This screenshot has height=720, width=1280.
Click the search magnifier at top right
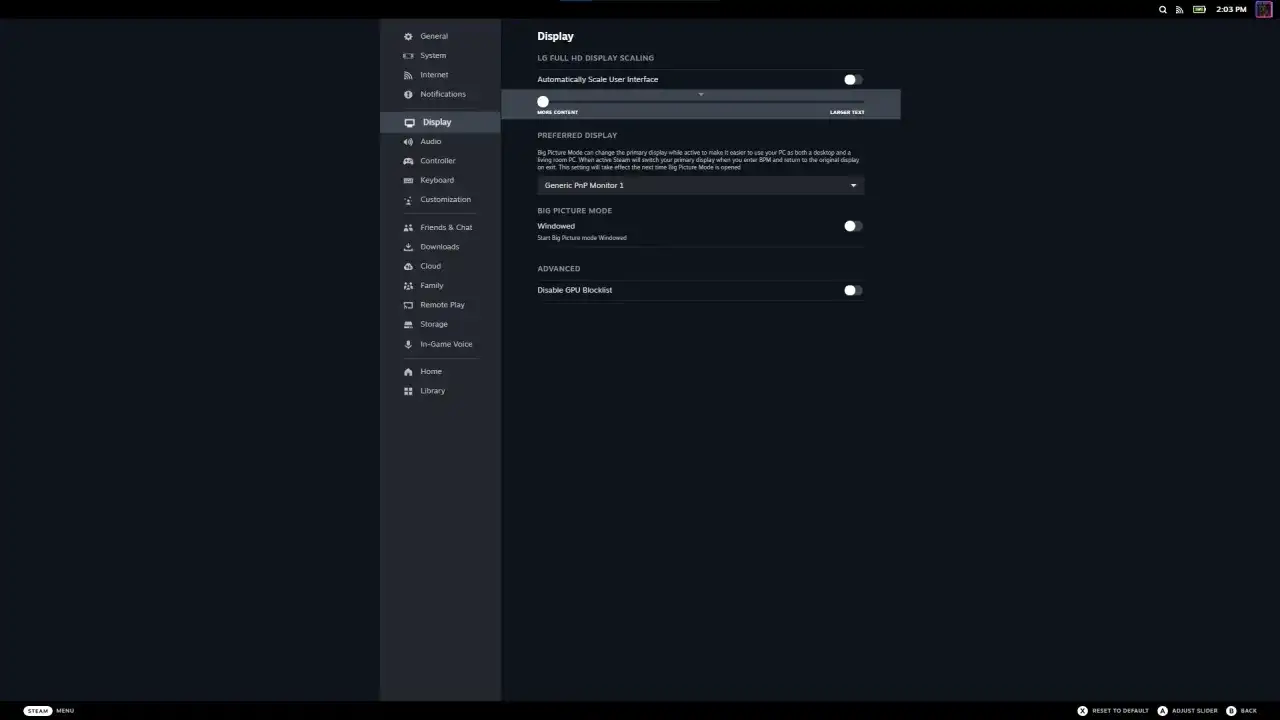coord(1162,9)
